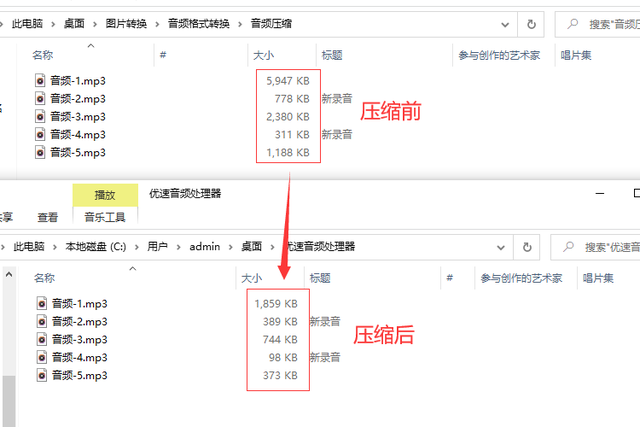Click the 音频-1.mp3 file icon in top window
Image resolution: width=640 pixels, height=427 pixels.
click(41, 80)
